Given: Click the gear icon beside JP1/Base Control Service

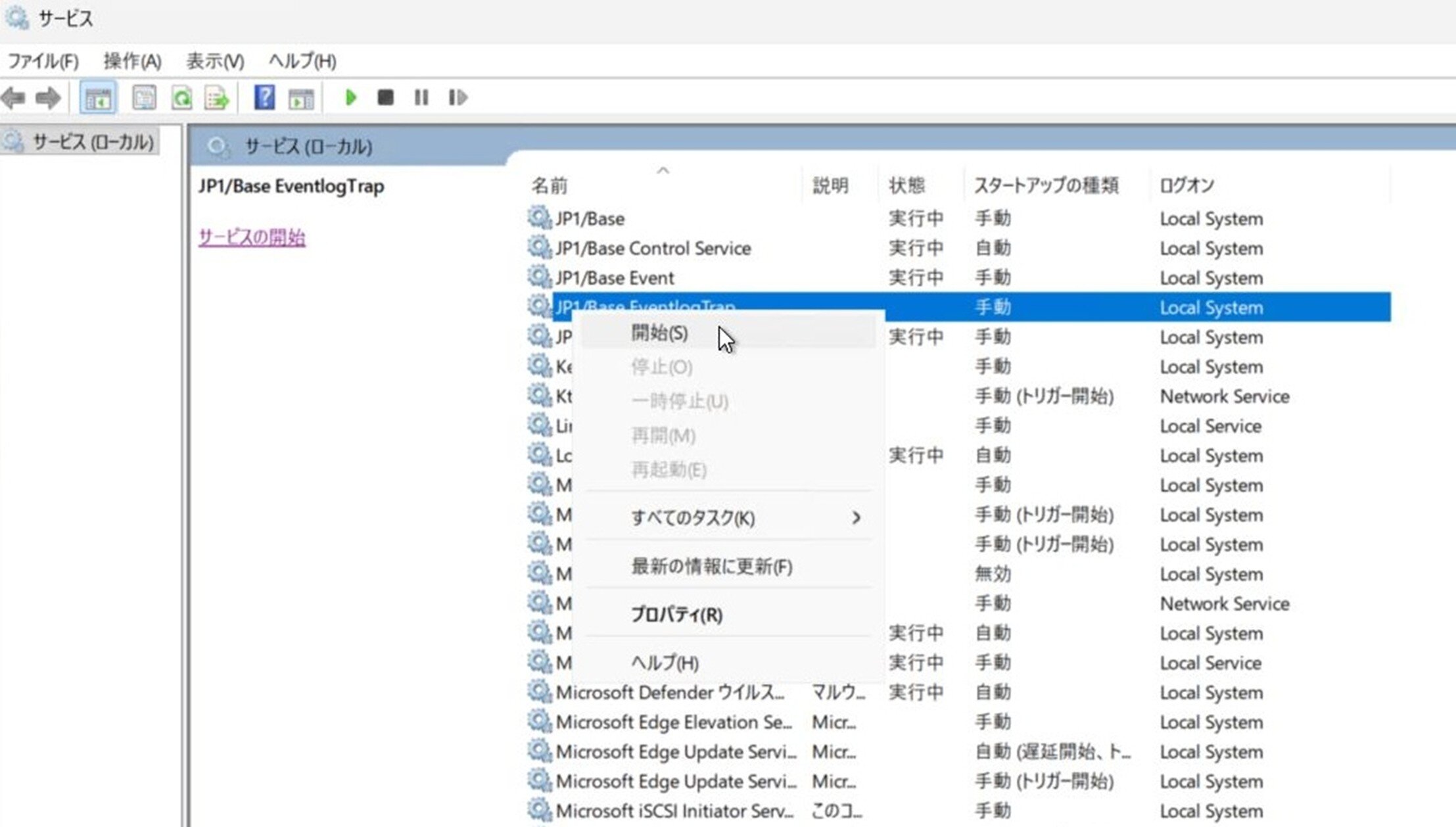Looking at the screenshot, I should (539, 248).
